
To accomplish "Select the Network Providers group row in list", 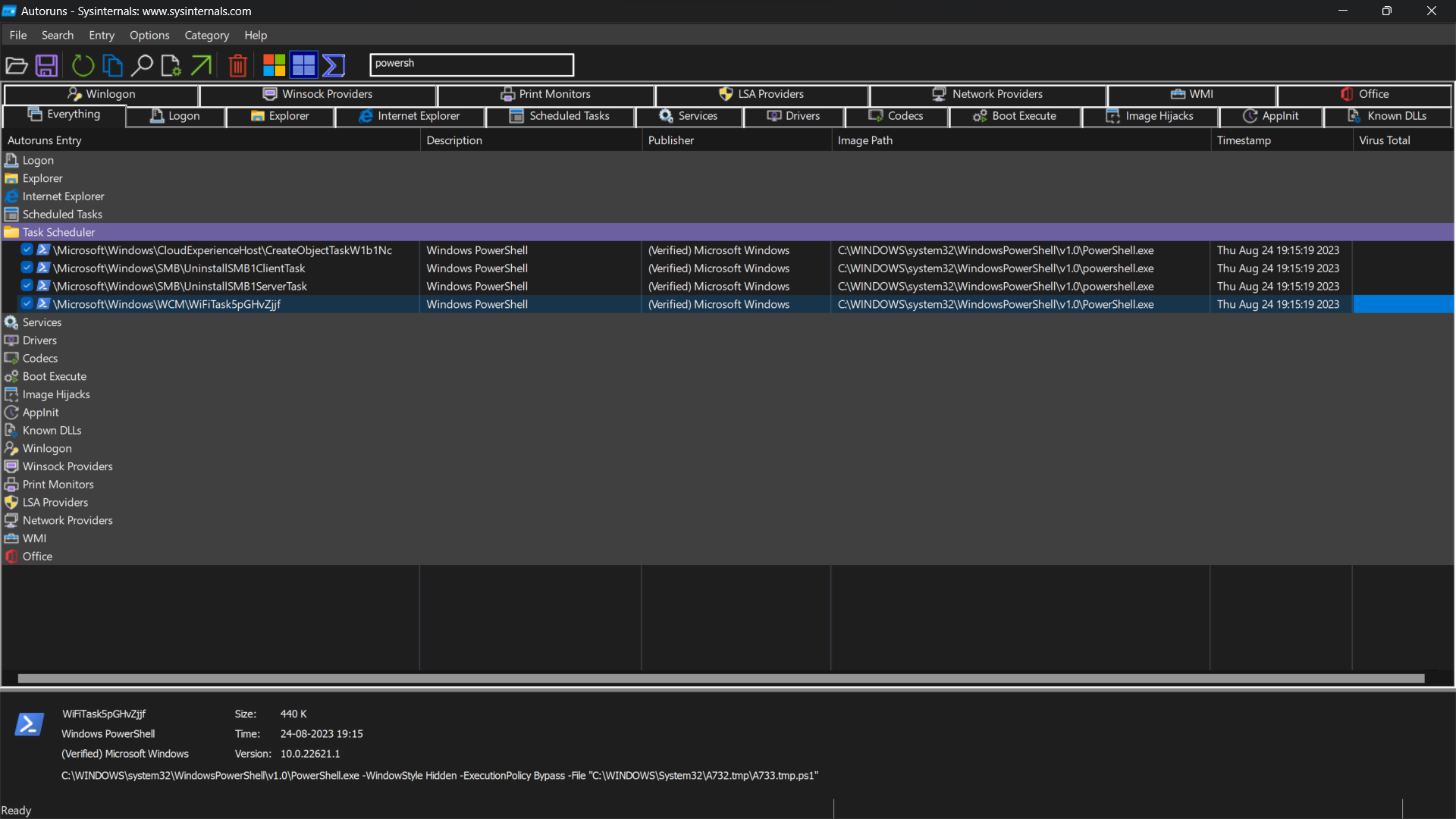I will (728, 520).
